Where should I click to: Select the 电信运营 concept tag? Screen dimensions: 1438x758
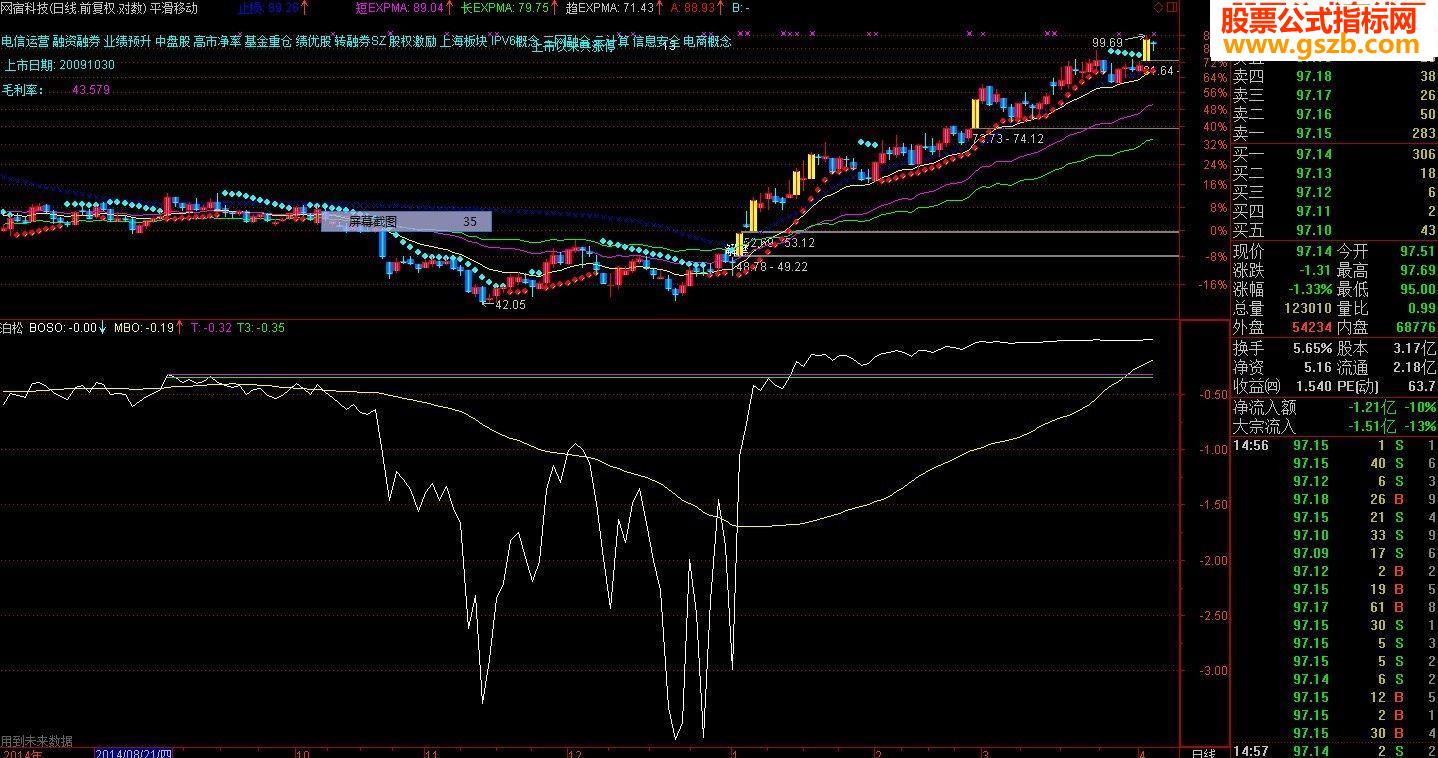tap(25, 42)
